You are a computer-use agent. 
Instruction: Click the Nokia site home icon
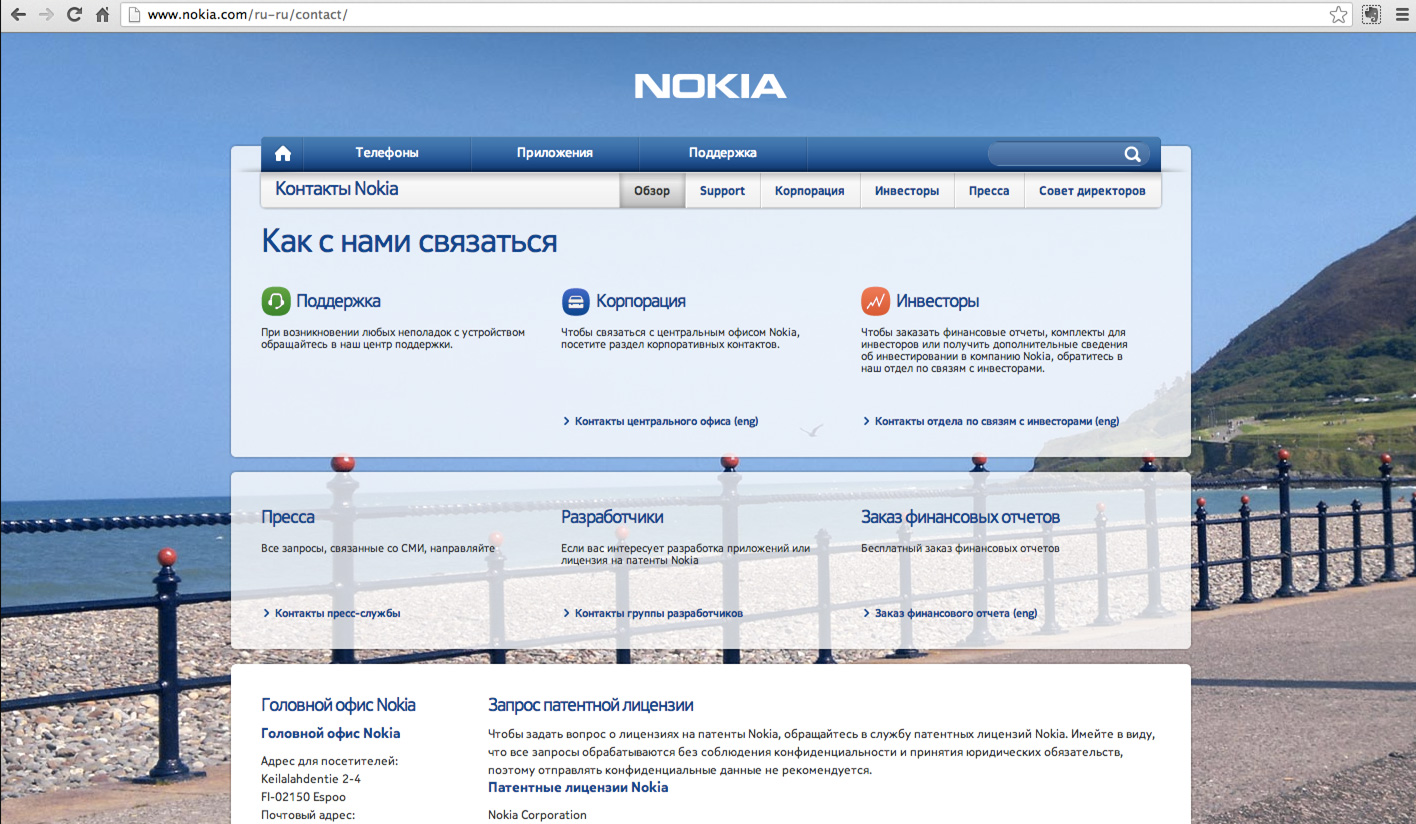(283, 153)
